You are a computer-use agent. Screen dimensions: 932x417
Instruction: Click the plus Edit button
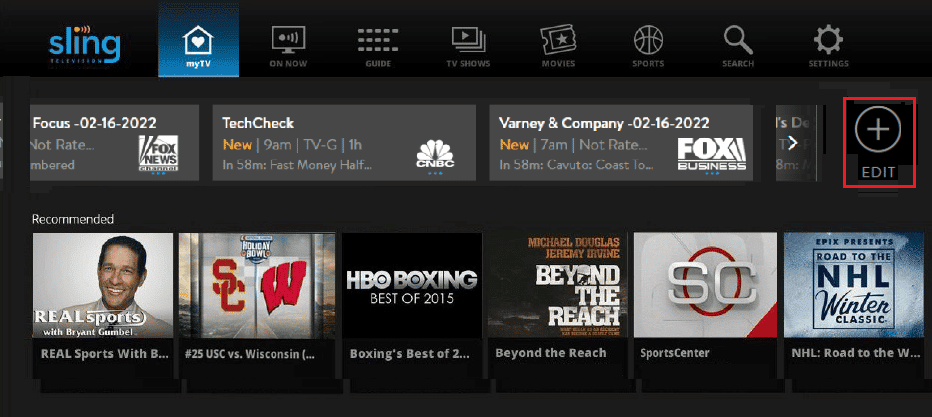[x=879, y=143]
